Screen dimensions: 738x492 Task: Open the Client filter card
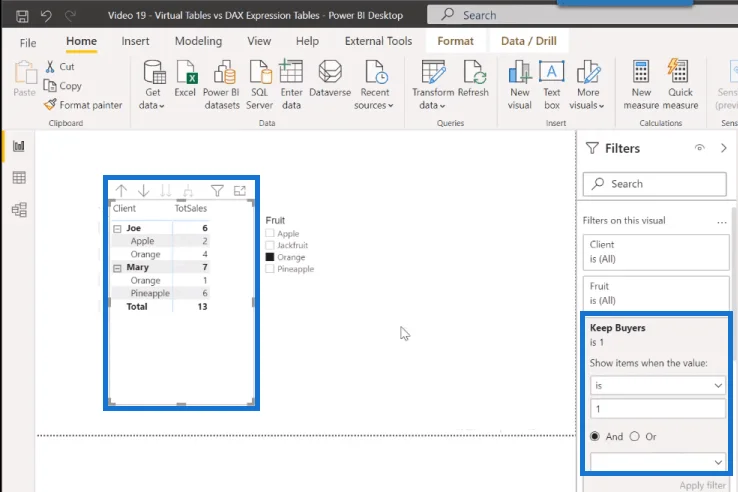[656, 252]
